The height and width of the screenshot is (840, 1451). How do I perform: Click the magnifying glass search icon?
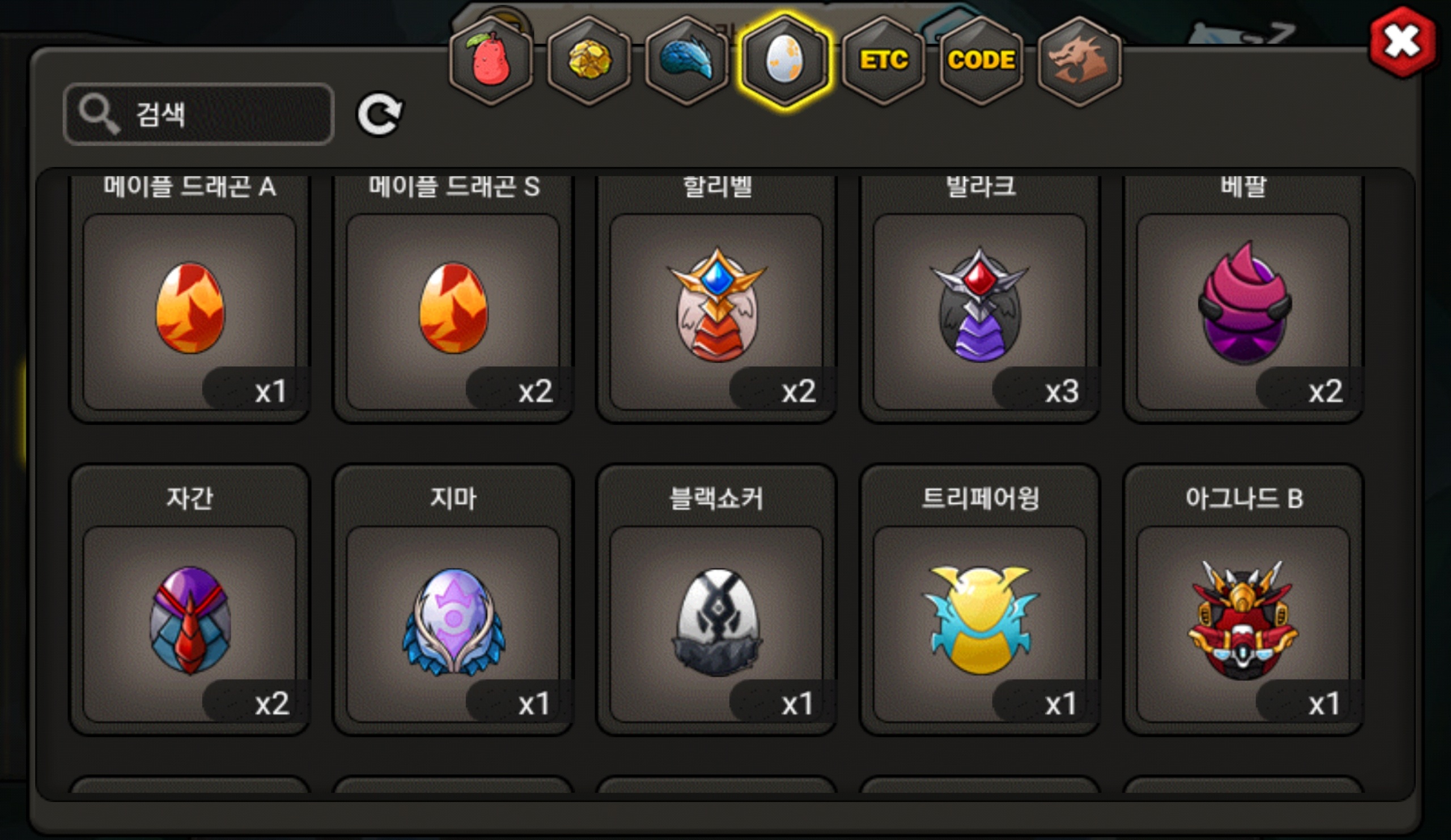coord(99,113)
